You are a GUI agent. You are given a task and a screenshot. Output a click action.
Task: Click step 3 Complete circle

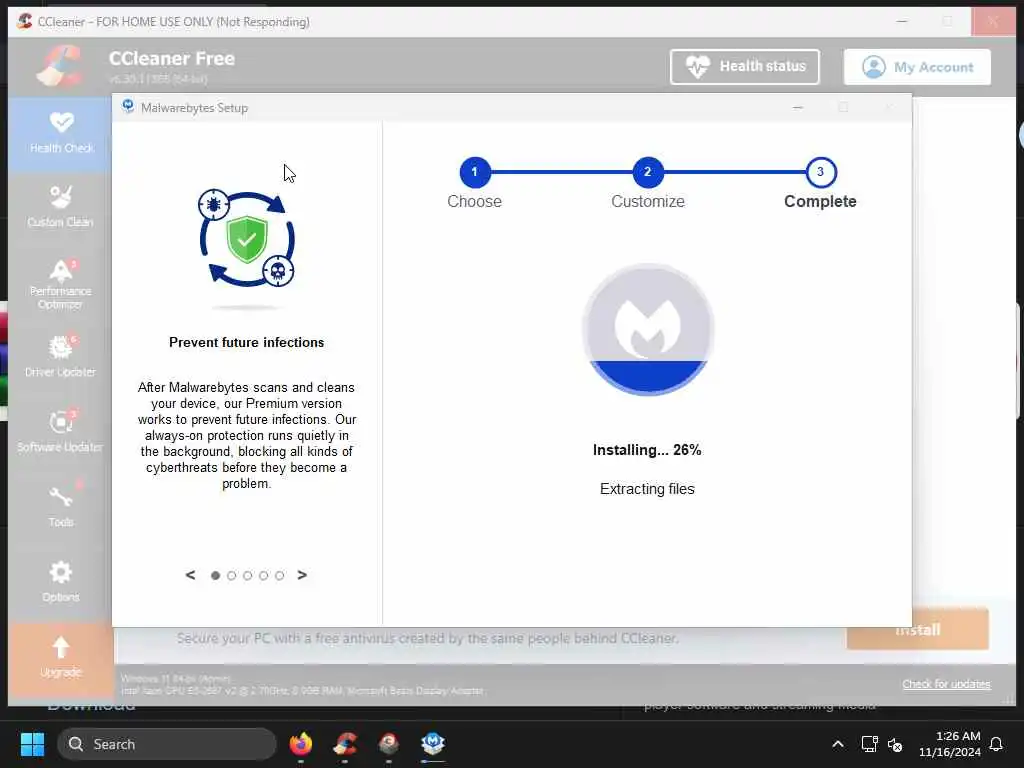820,172
